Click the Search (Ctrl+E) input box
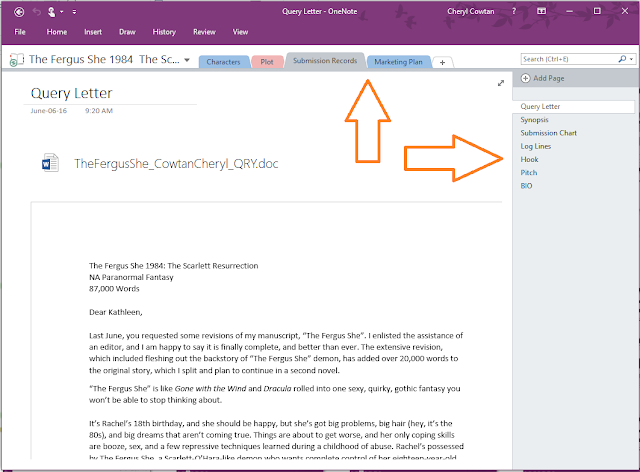 [x=569, y=59]
